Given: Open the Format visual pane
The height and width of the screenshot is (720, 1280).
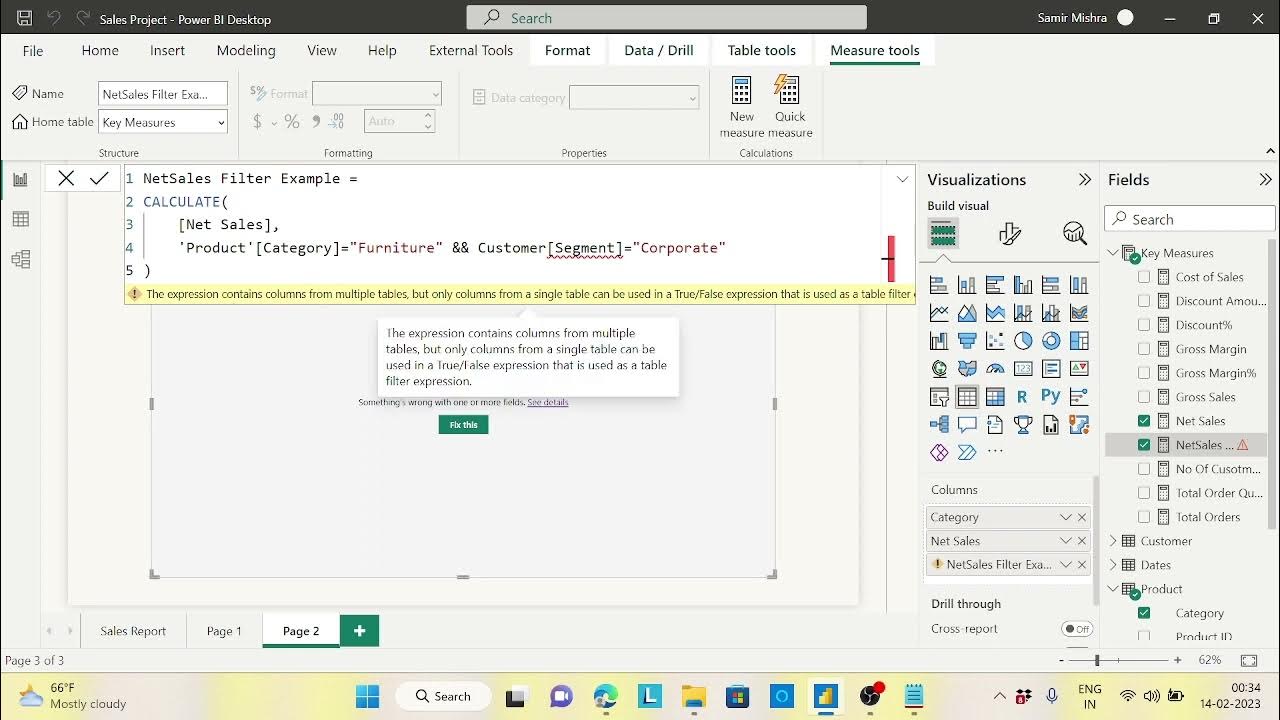Looking at the screenshot, I should 1010,234.
